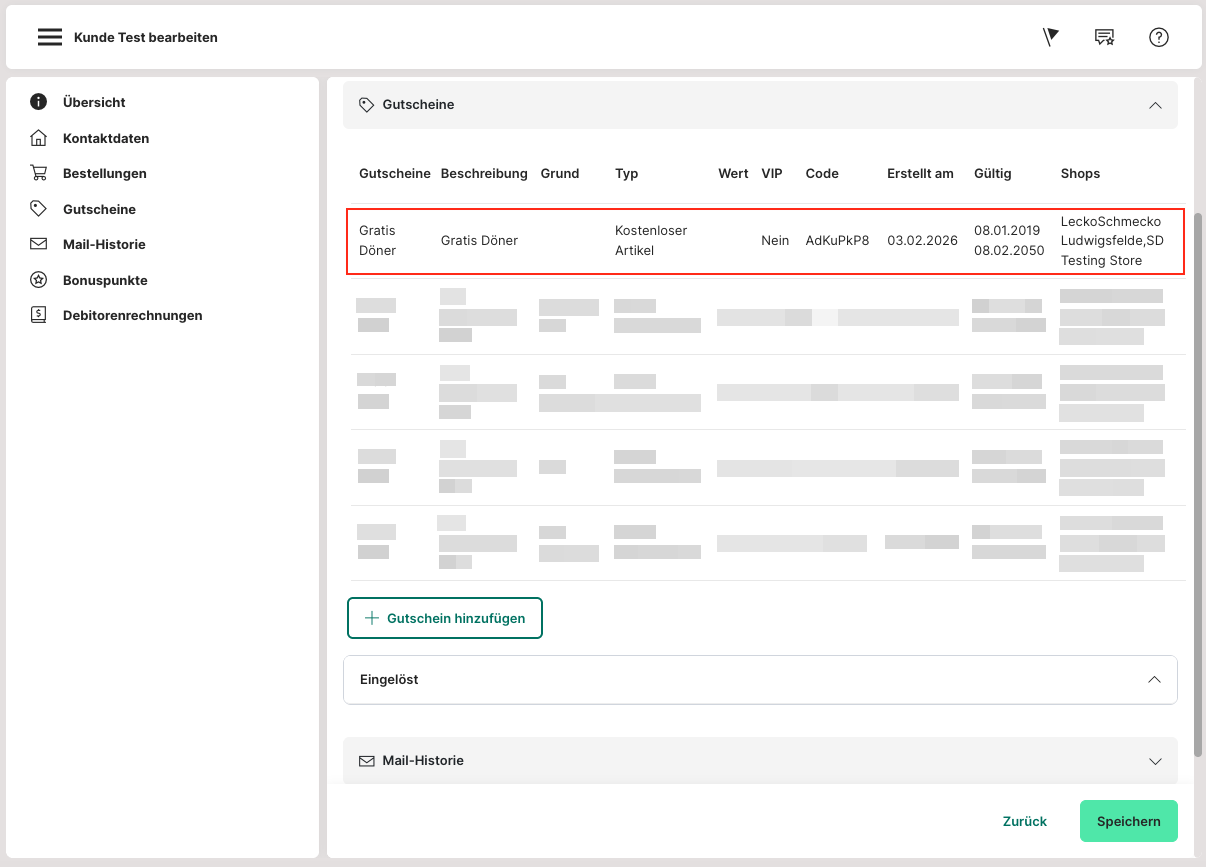Select the Gratis Döner voucher row
The width and height of the screenshot is (1206, 867).
click(x=765, y=241)
